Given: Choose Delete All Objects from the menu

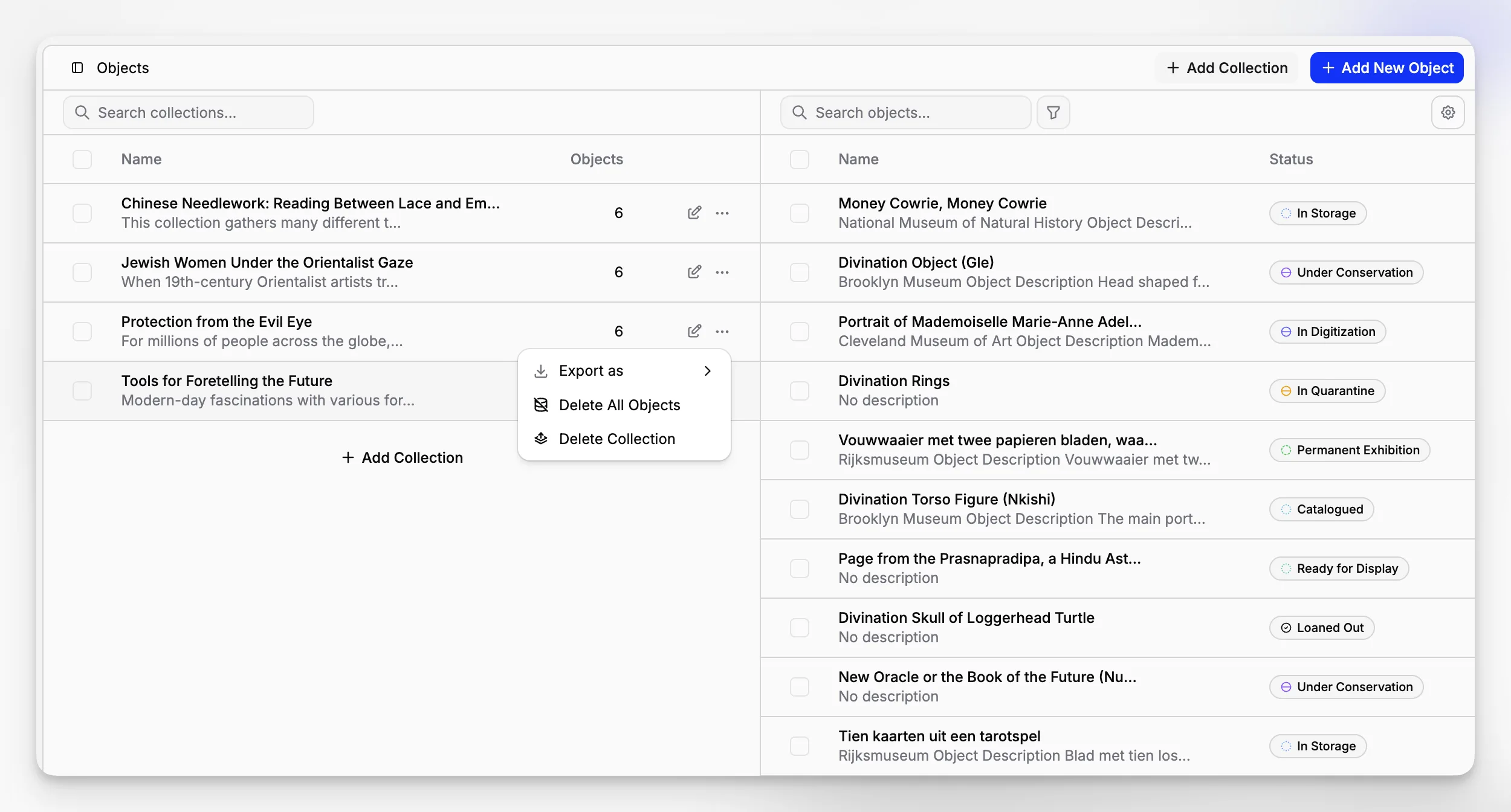Looking at the screenshot, I should (x=624, y=405).
